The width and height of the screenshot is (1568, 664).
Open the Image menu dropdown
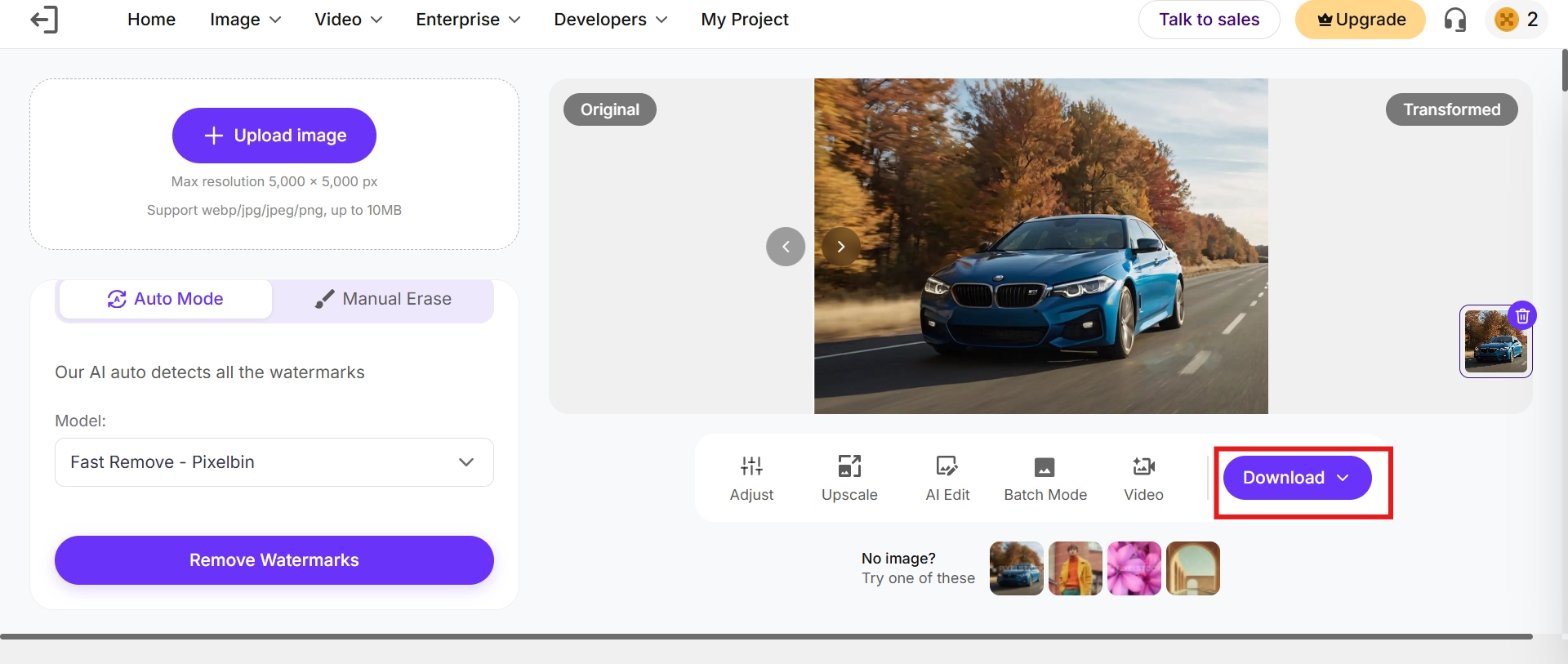(245, 20)
